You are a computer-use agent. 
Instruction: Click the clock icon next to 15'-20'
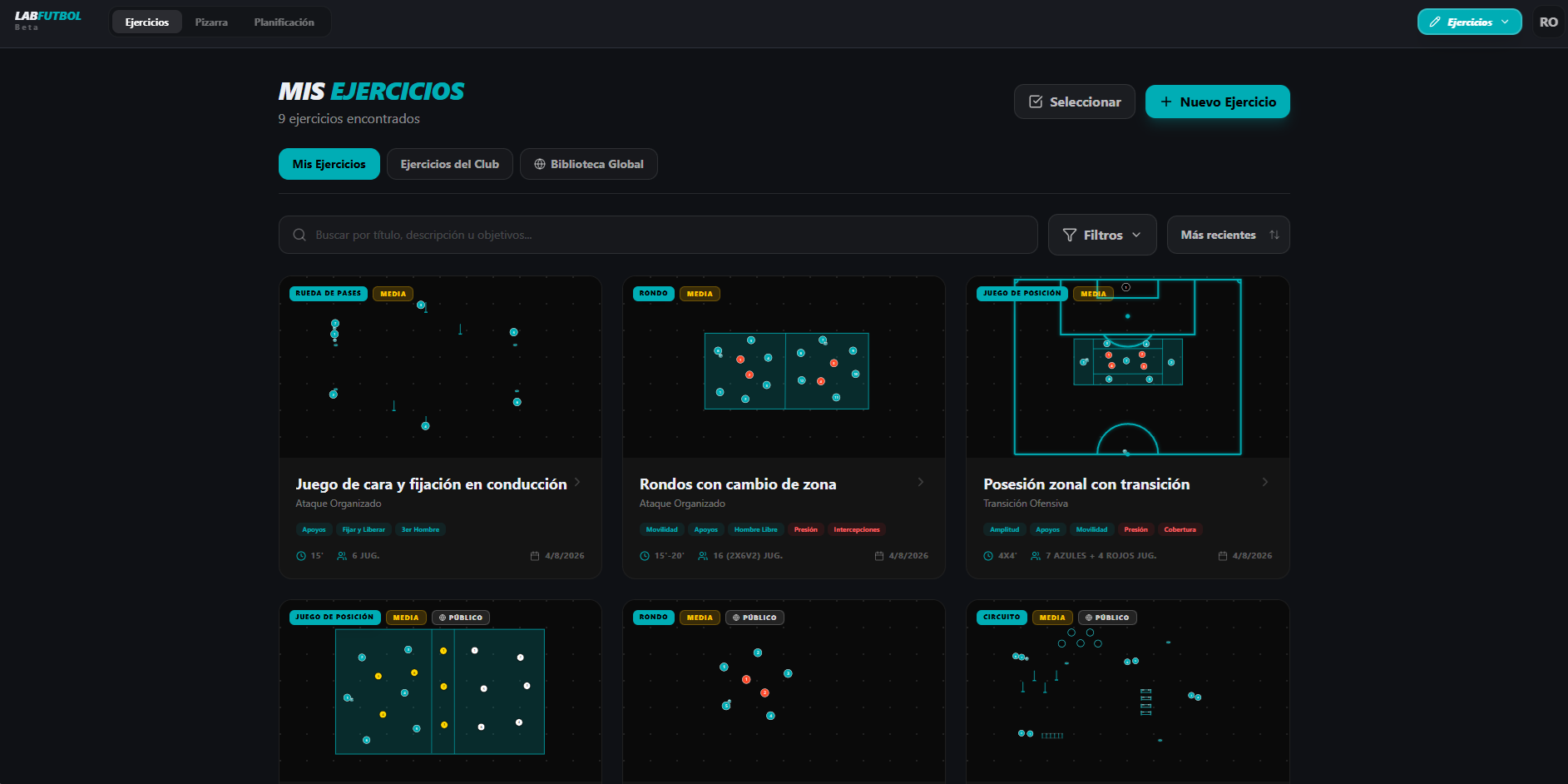(645, 556)
